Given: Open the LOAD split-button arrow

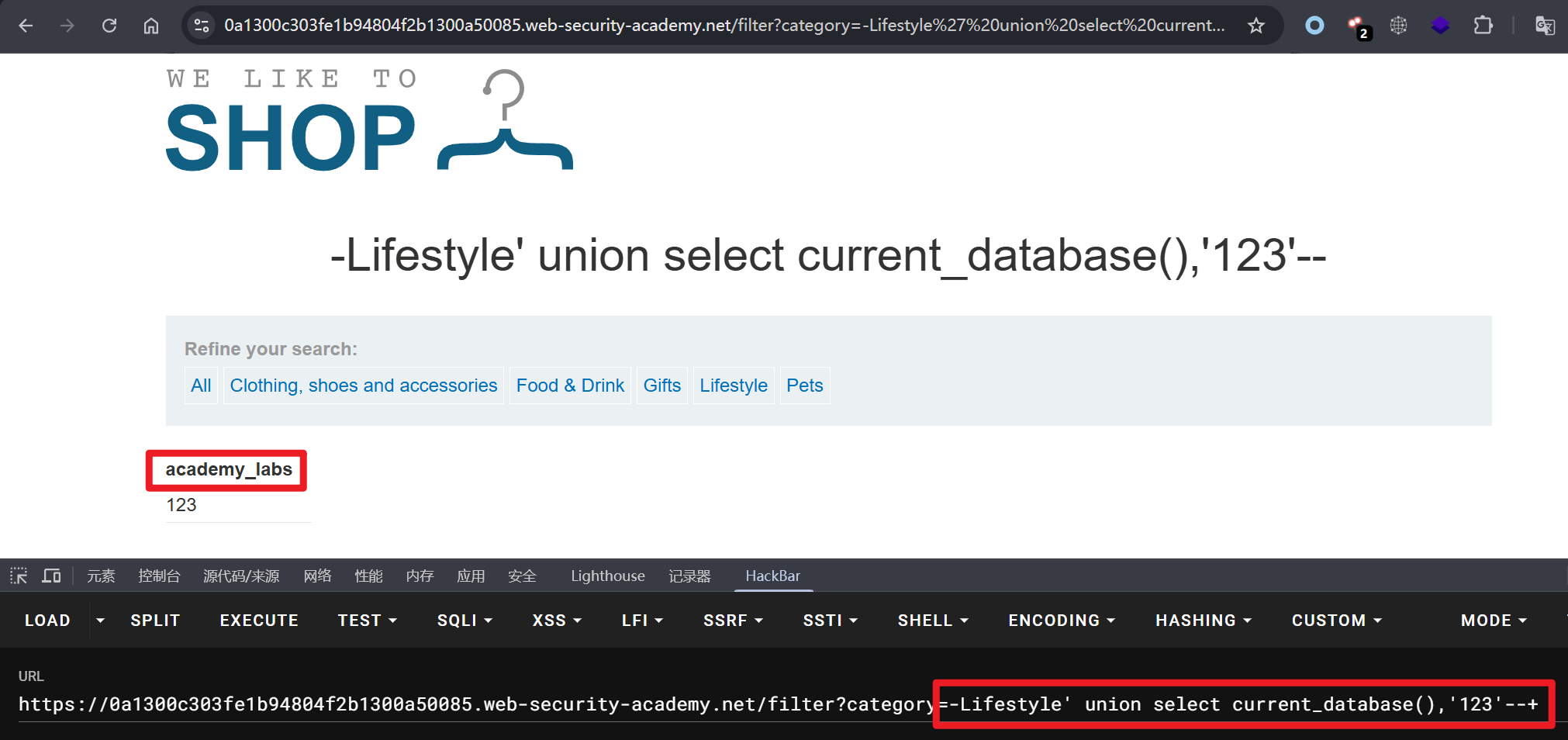Looking at the screenshot, I should (100, 621).
